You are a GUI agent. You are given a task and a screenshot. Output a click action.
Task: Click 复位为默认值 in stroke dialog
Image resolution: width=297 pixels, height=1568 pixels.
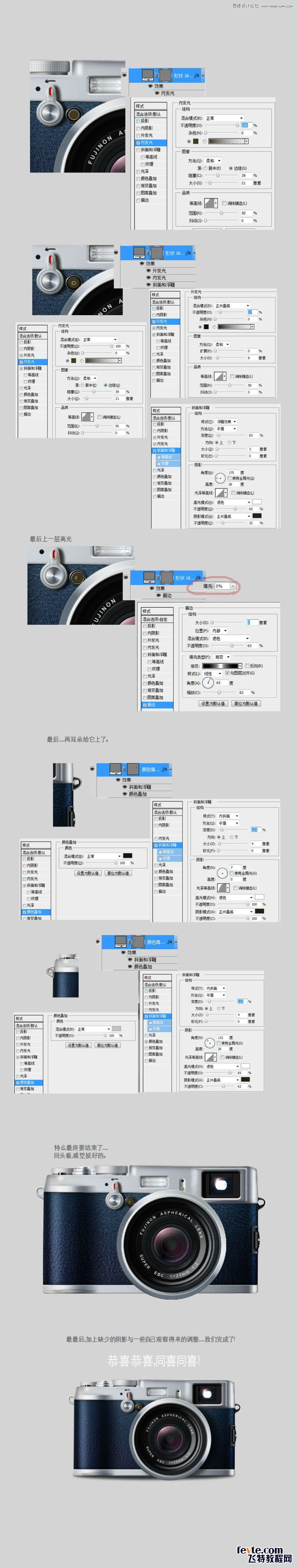pyautogui.click(x=246, y=703)
